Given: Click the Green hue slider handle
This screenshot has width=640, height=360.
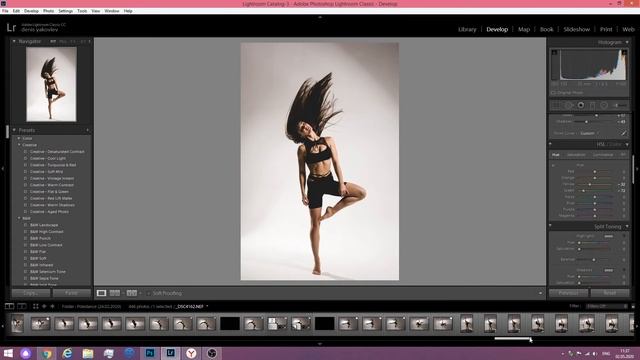Looking at the screenshot, I should pos(583,191).
